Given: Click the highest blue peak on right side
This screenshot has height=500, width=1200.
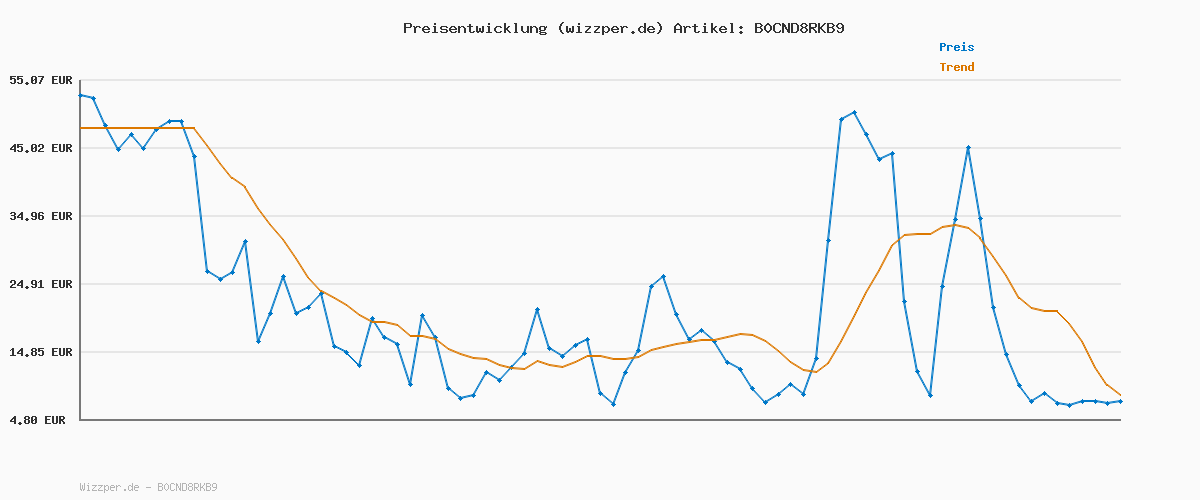Looking at the screenshot, I should [x=854, y=113].
